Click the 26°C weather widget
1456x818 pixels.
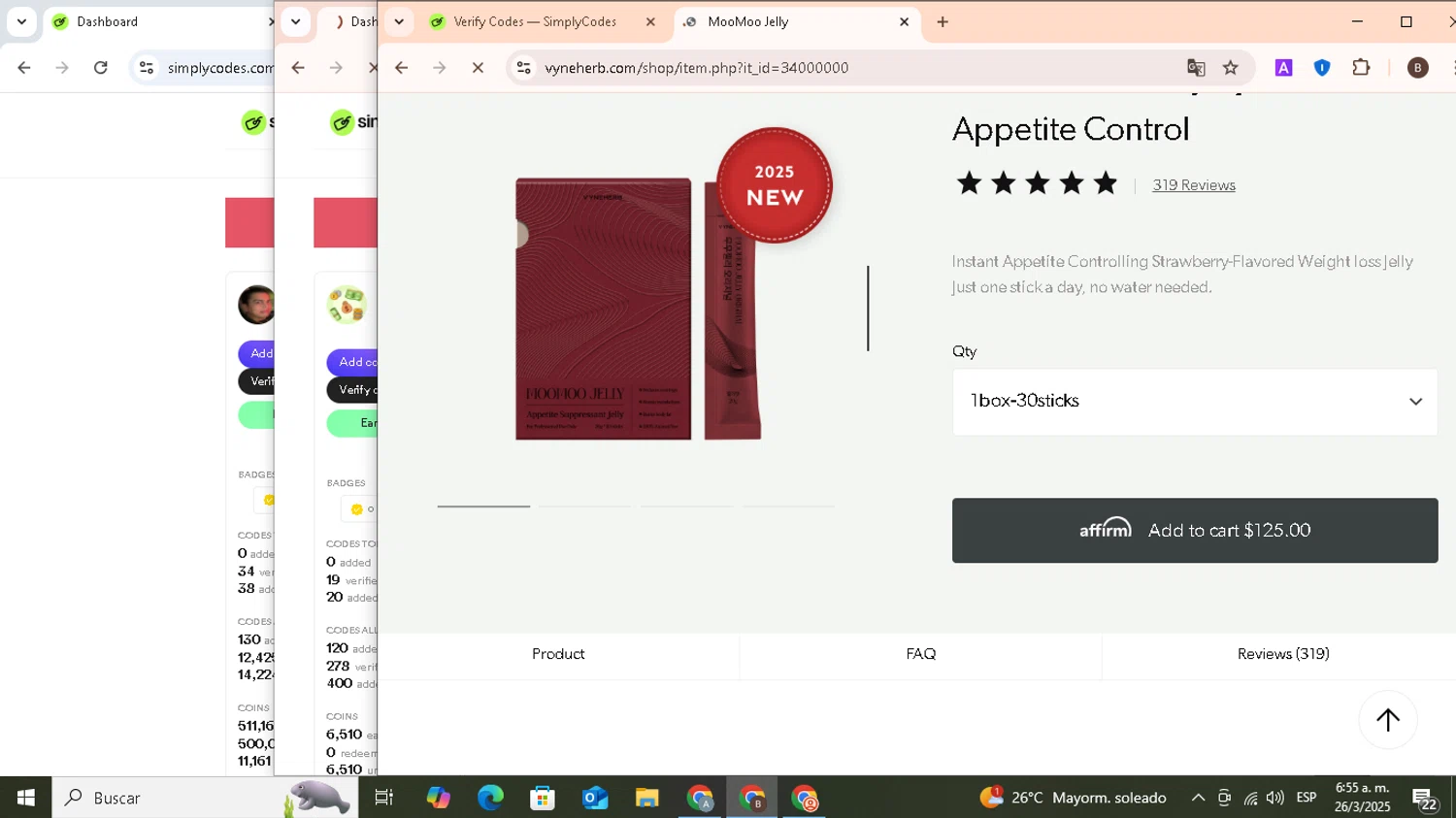[1074, 798]
